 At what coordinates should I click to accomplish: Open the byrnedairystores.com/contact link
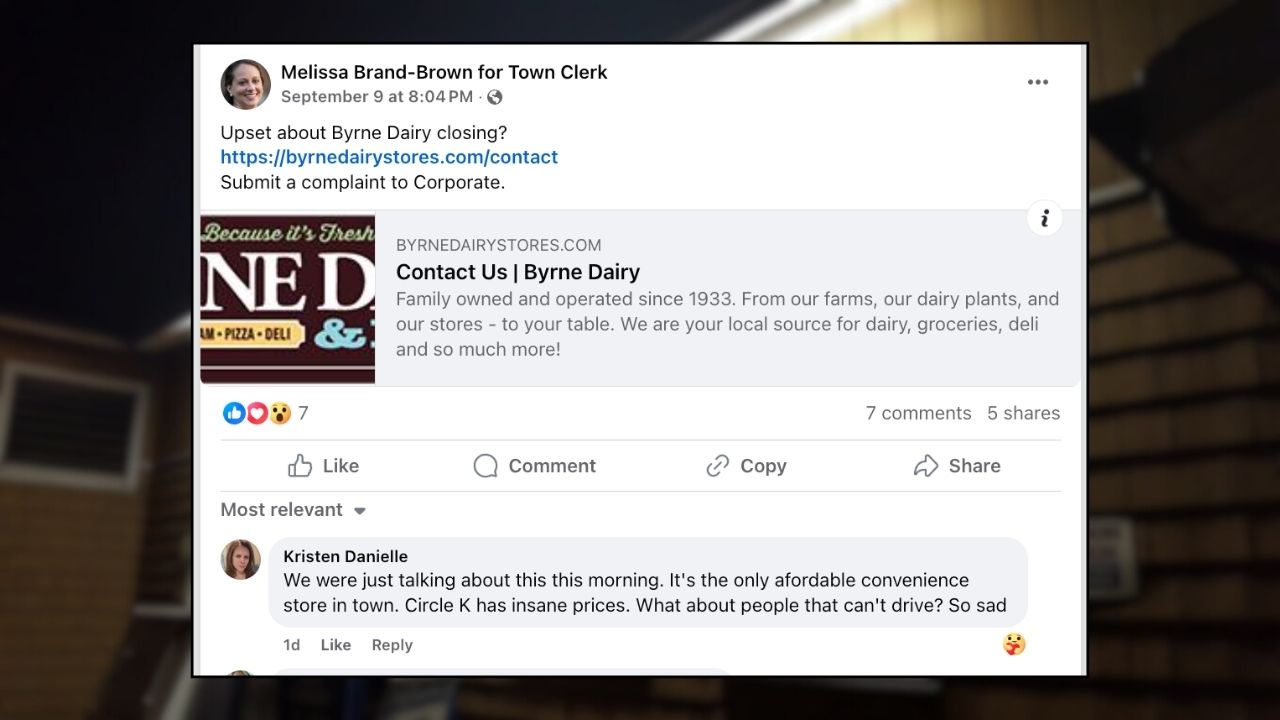389,157
